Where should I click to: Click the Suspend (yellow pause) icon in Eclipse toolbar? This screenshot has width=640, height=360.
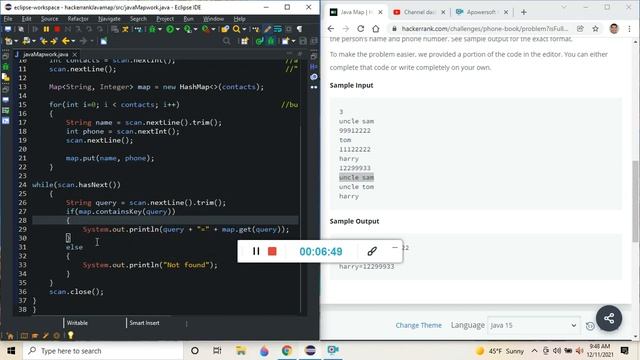(x=46, y=29)
